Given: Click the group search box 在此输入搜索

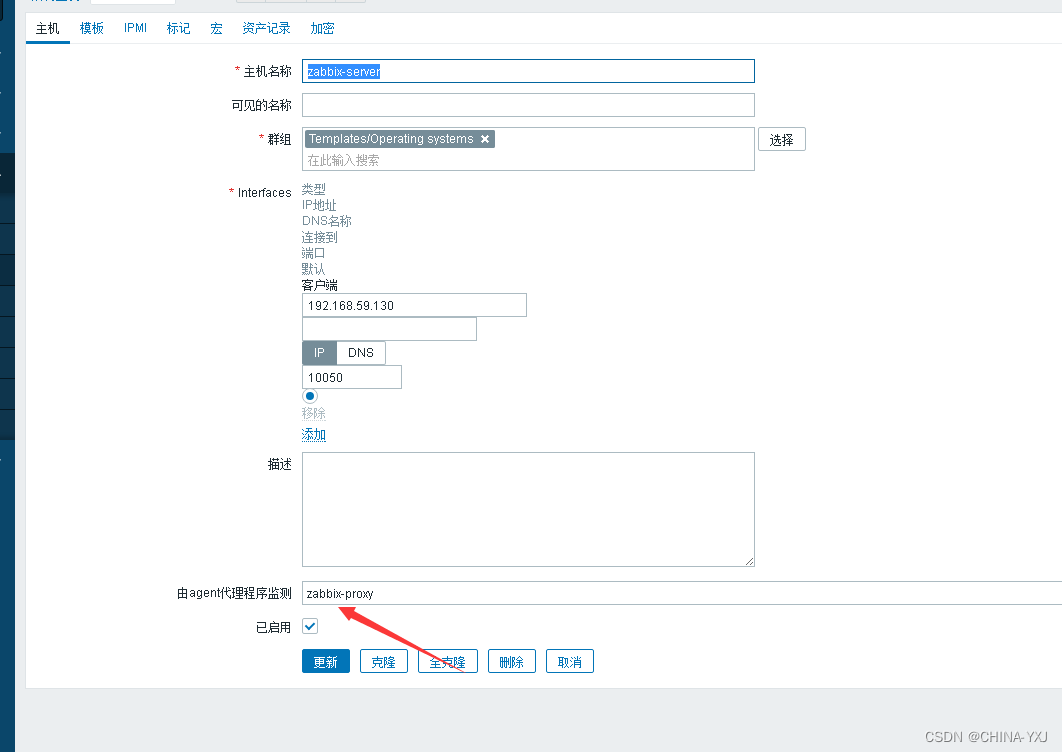Looking at the screenshot, I should click(528, 161).
